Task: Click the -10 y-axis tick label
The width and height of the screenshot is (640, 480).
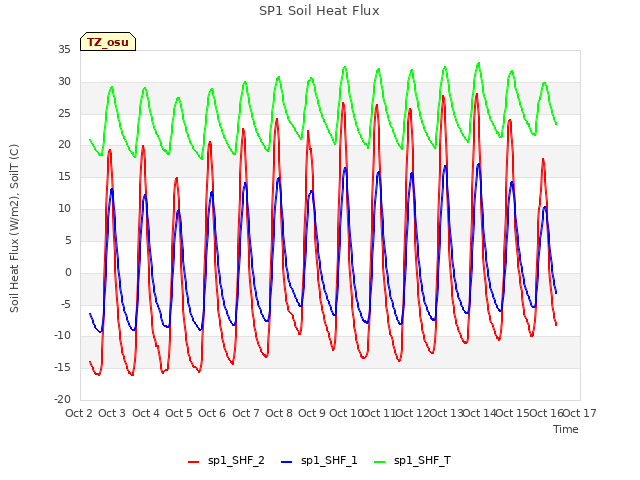Action: tap(62, 336)
